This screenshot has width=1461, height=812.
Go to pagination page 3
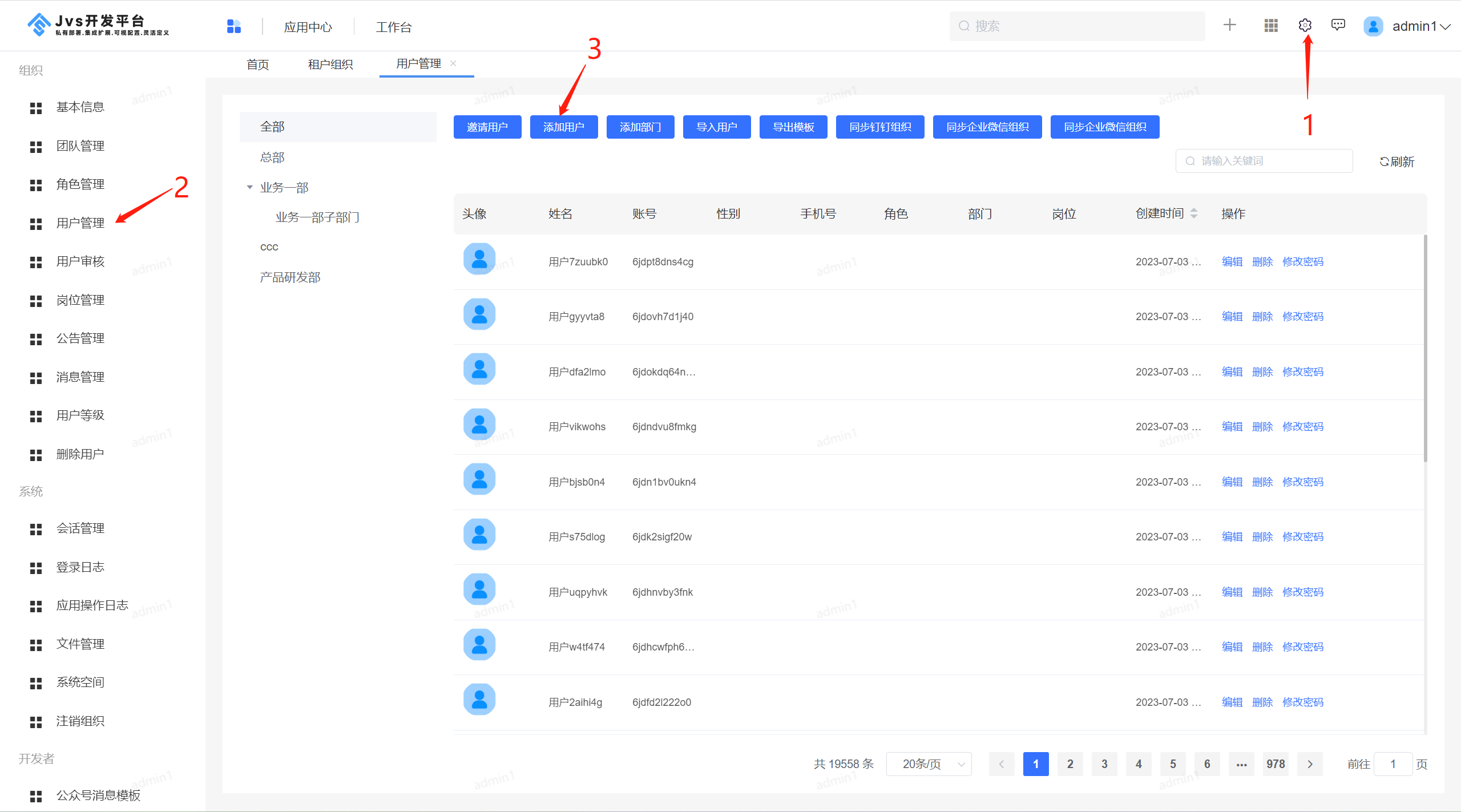1104,764
